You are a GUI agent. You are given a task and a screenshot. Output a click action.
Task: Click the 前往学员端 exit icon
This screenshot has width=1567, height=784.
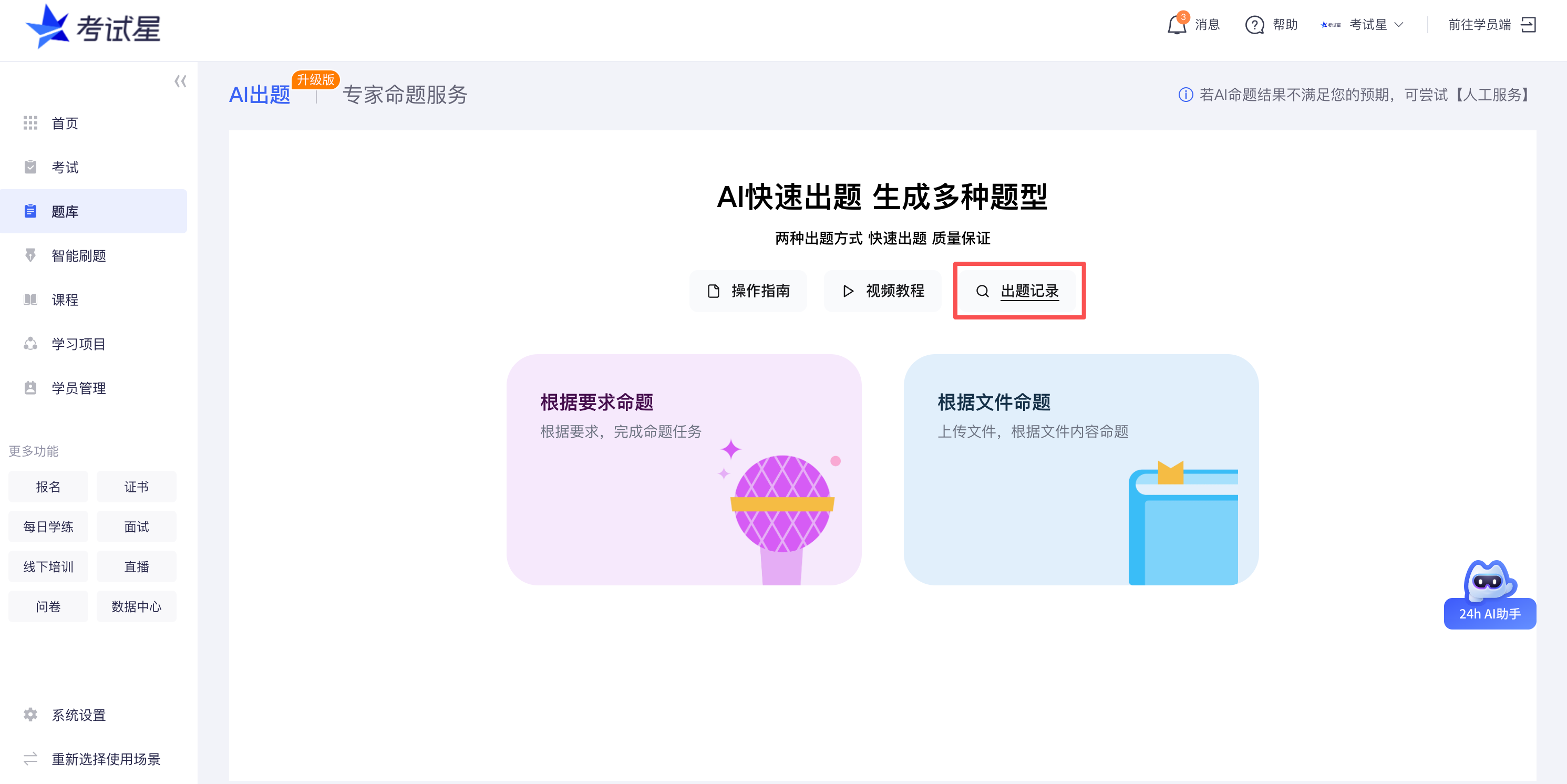pyautogui.click(x=1528, y=25)
